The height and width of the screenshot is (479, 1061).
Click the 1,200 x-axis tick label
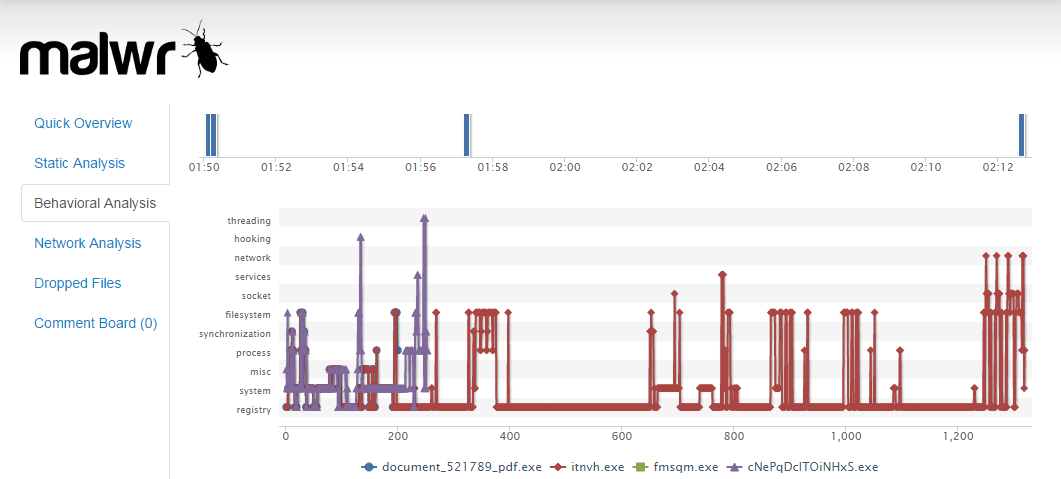click(957, 438)
